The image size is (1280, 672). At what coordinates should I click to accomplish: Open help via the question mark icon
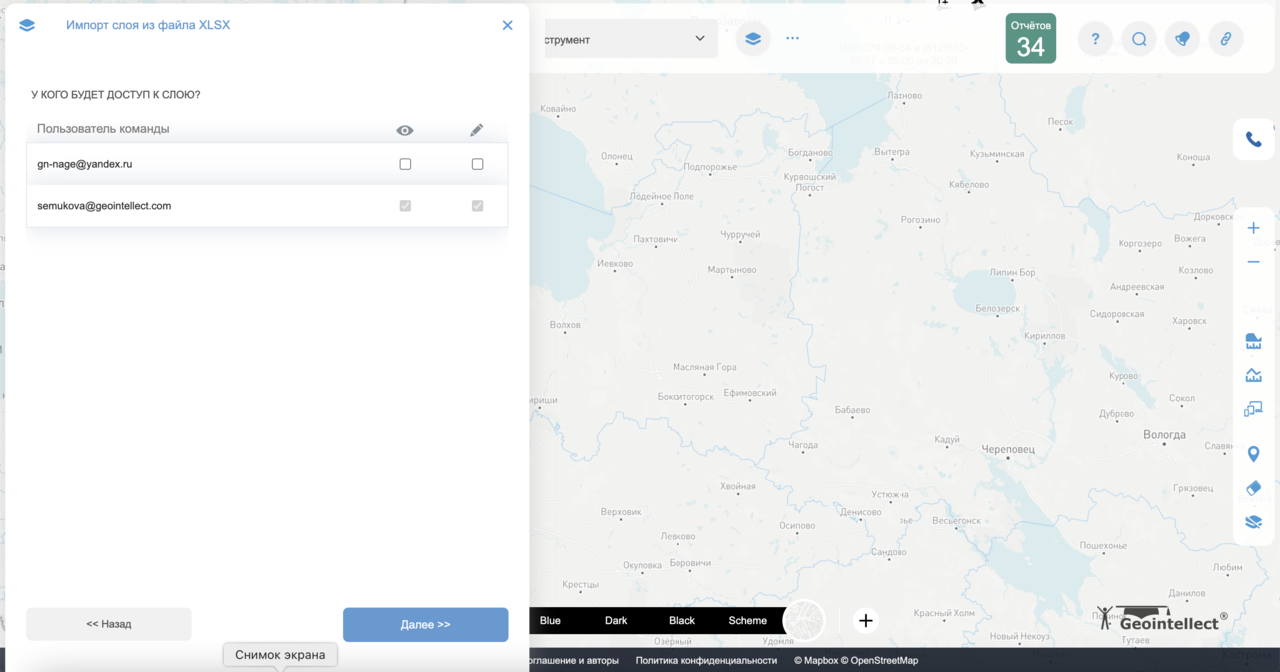pyautogui.click(x=1094, y=39)
